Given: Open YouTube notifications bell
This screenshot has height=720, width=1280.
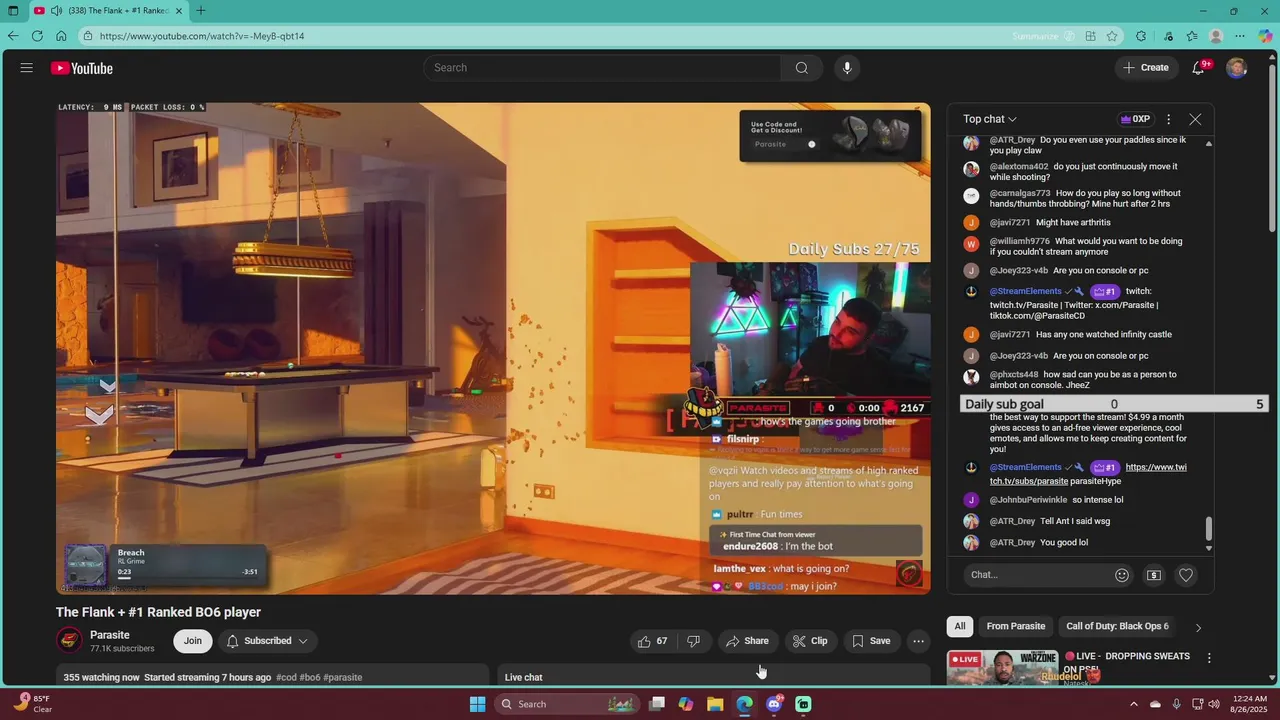Looking at the screenshot, I should 1198,68.
